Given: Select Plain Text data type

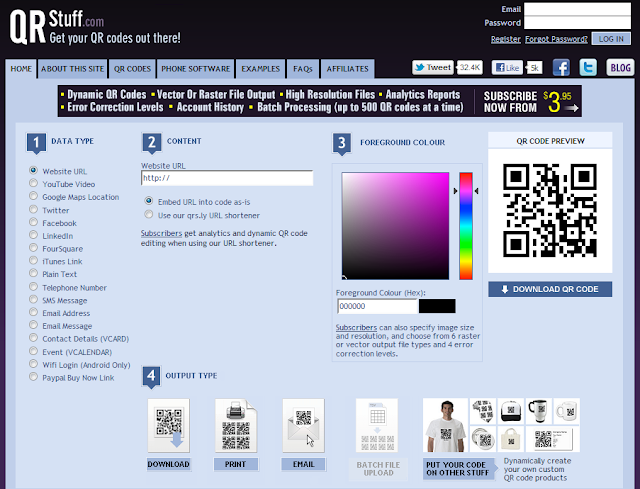Looking at the screenshot, I should coord(33,273).
